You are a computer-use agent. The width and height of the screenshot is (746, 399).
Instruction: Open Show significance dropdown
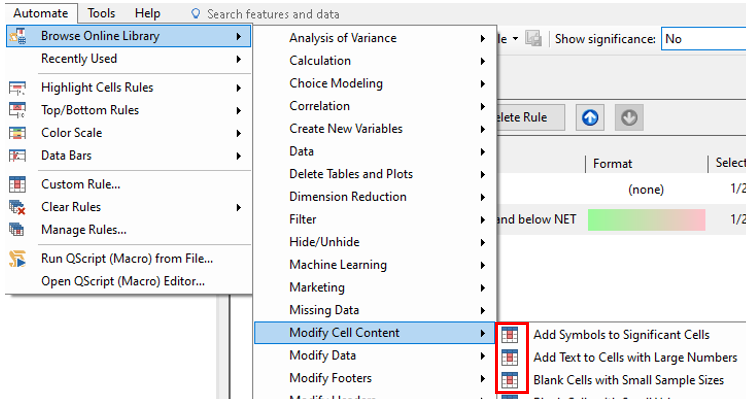[704, 39]
